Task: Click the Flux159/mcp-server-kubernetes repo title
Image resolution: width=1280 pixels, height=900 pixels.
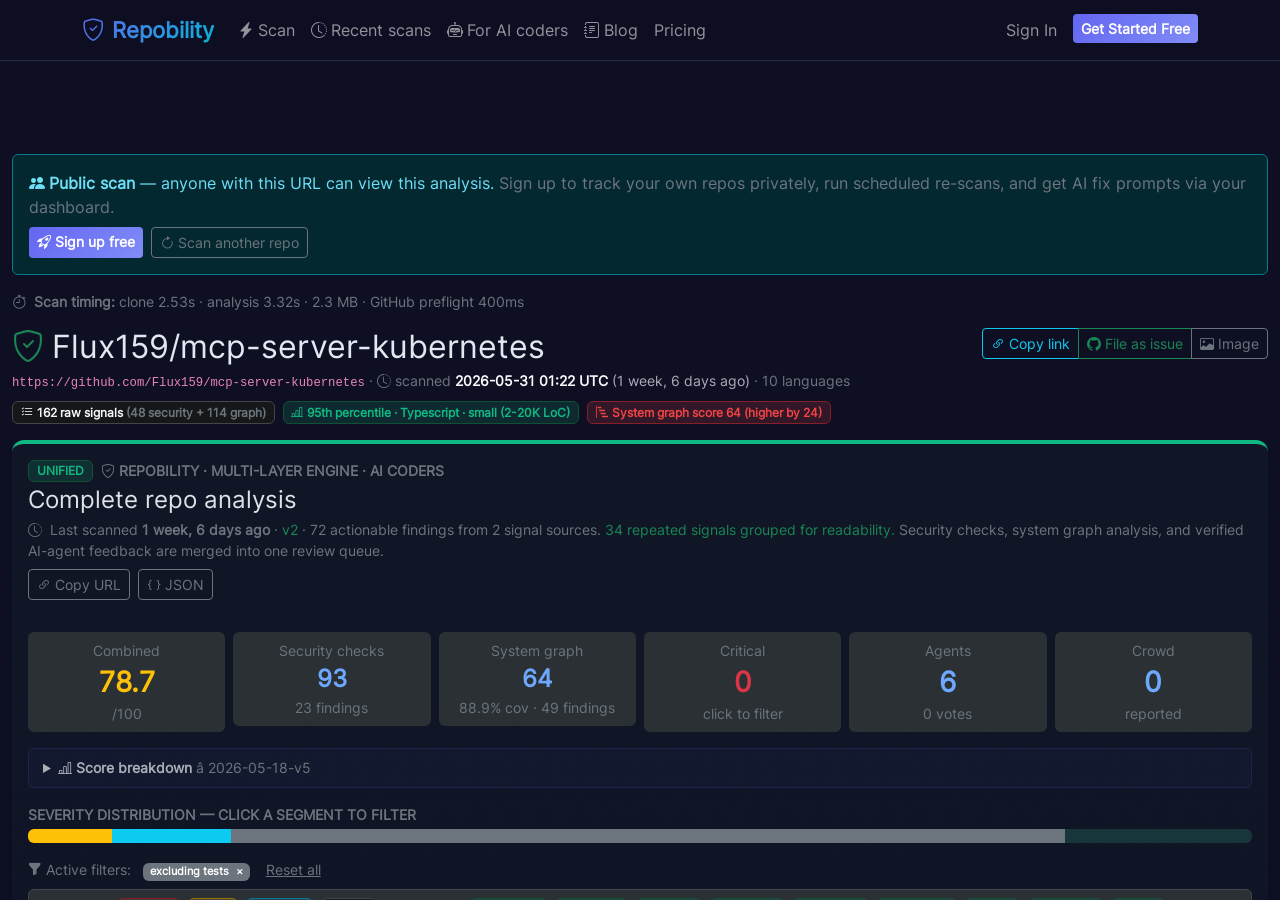Action: (x=298, y=347)
